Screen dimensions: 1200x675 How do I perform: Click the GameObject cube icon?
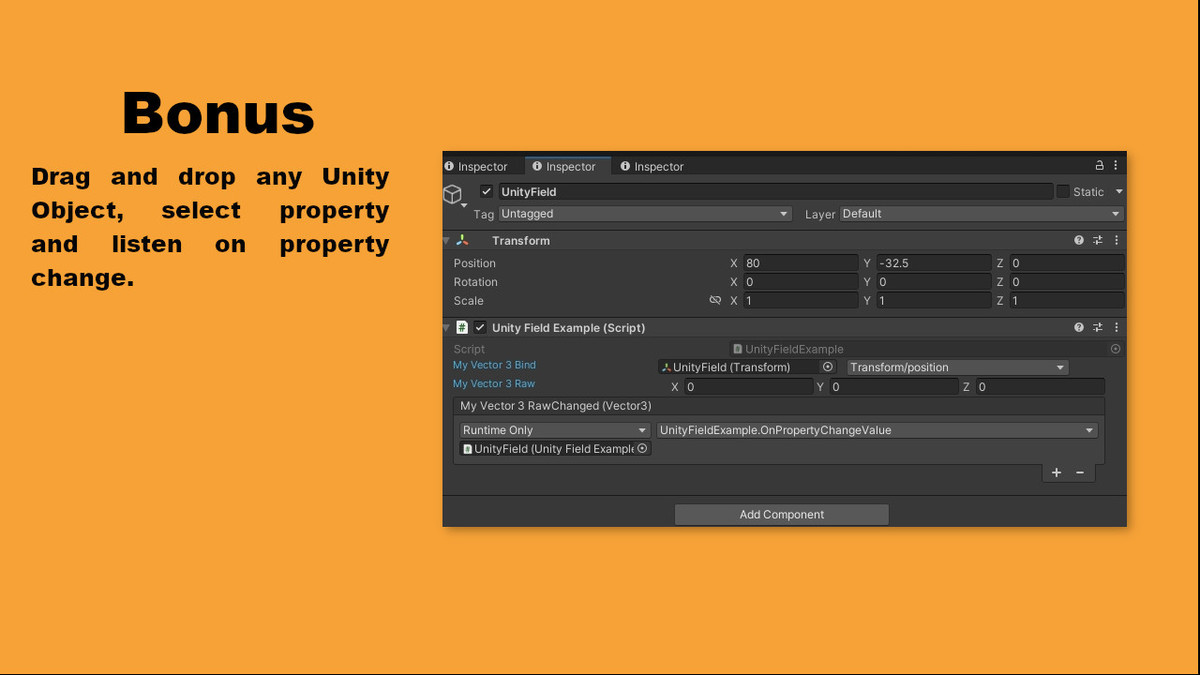[452, 194]
